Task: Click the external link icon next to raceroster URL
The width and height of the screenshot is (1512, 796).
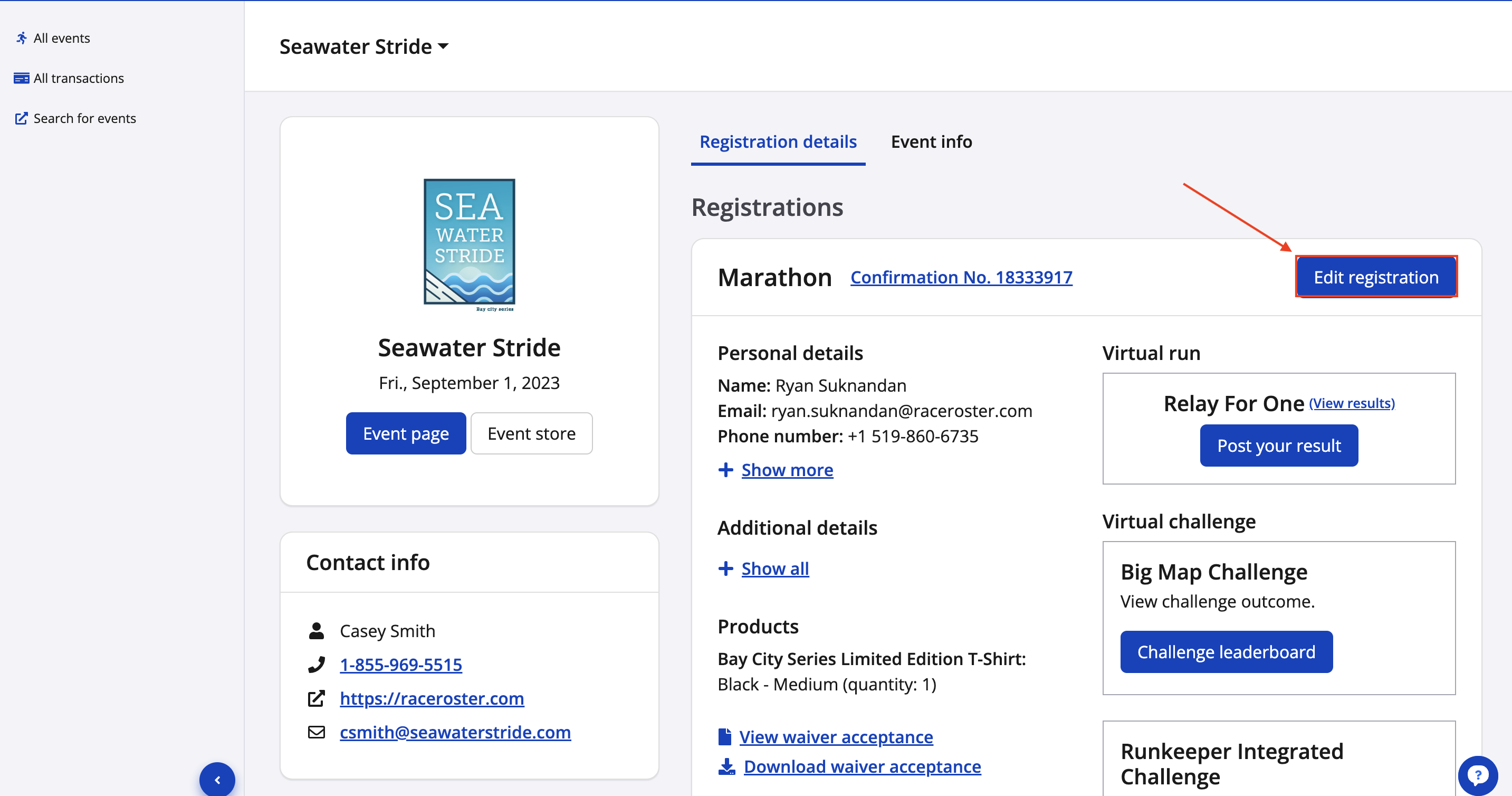Action: pos(317,698)
